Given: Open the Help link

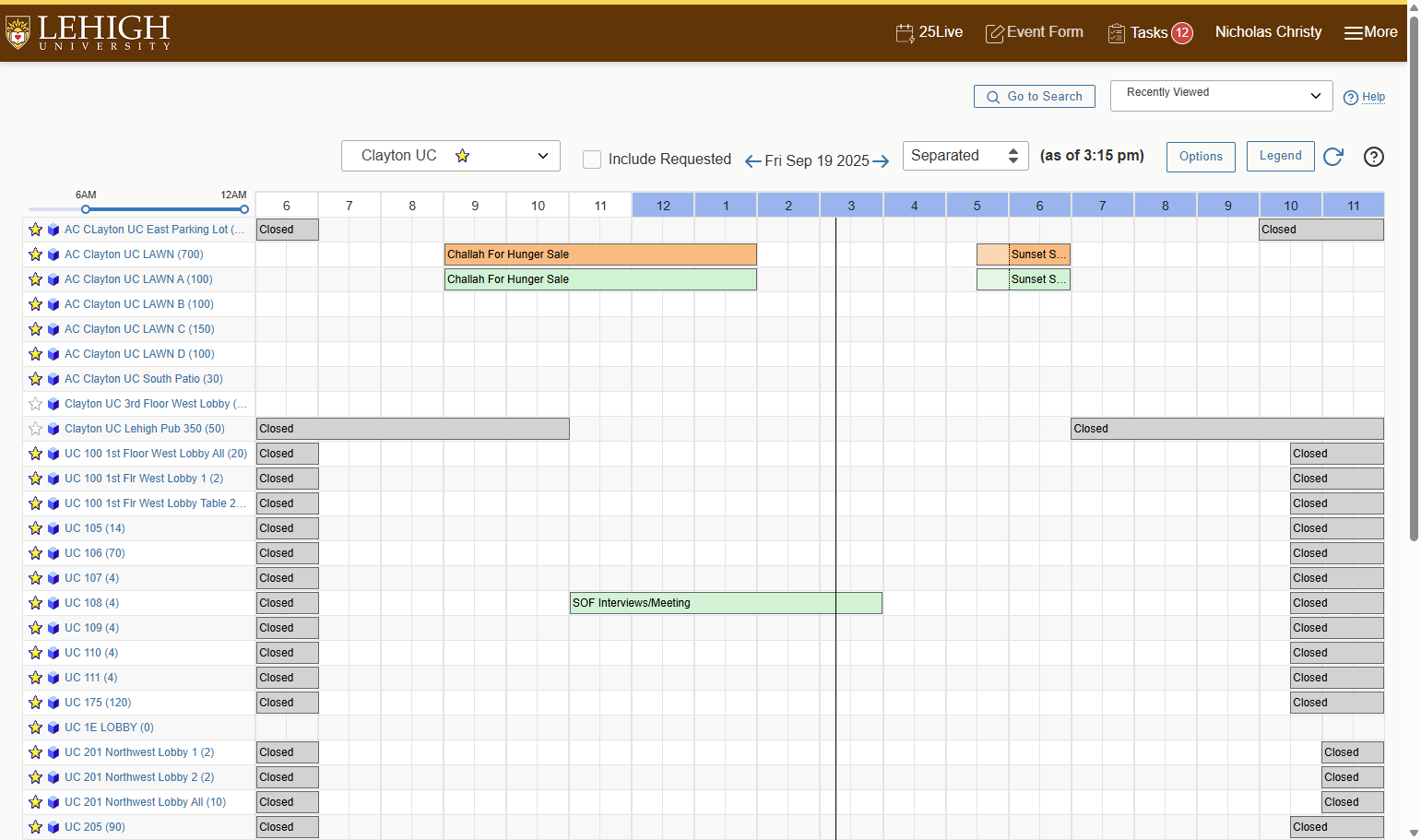Looking at the screenshot, I should (x=1364, y=97).
